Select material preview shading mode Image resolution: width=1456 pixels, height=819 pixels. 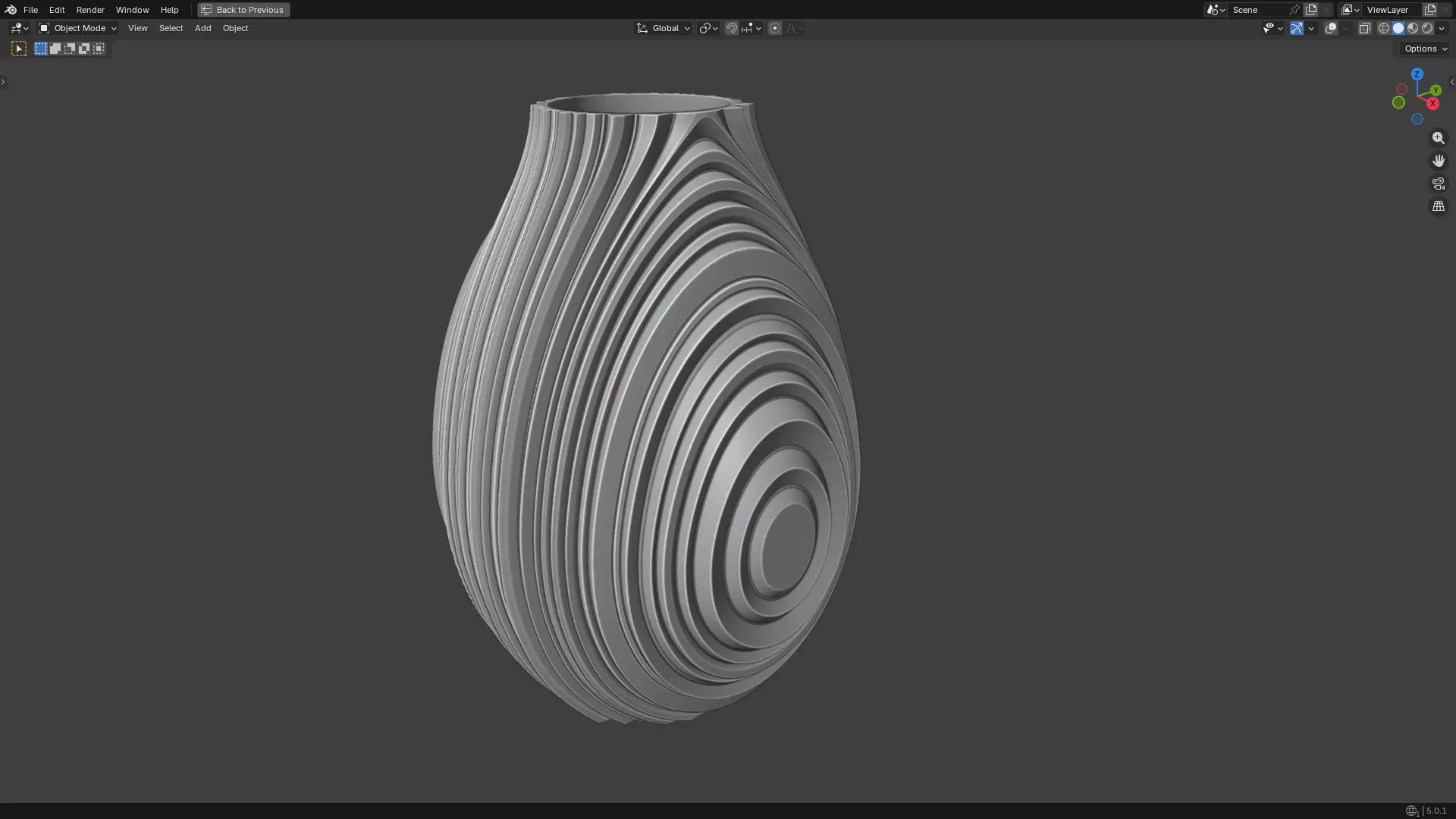click(x=1413, y=28)
